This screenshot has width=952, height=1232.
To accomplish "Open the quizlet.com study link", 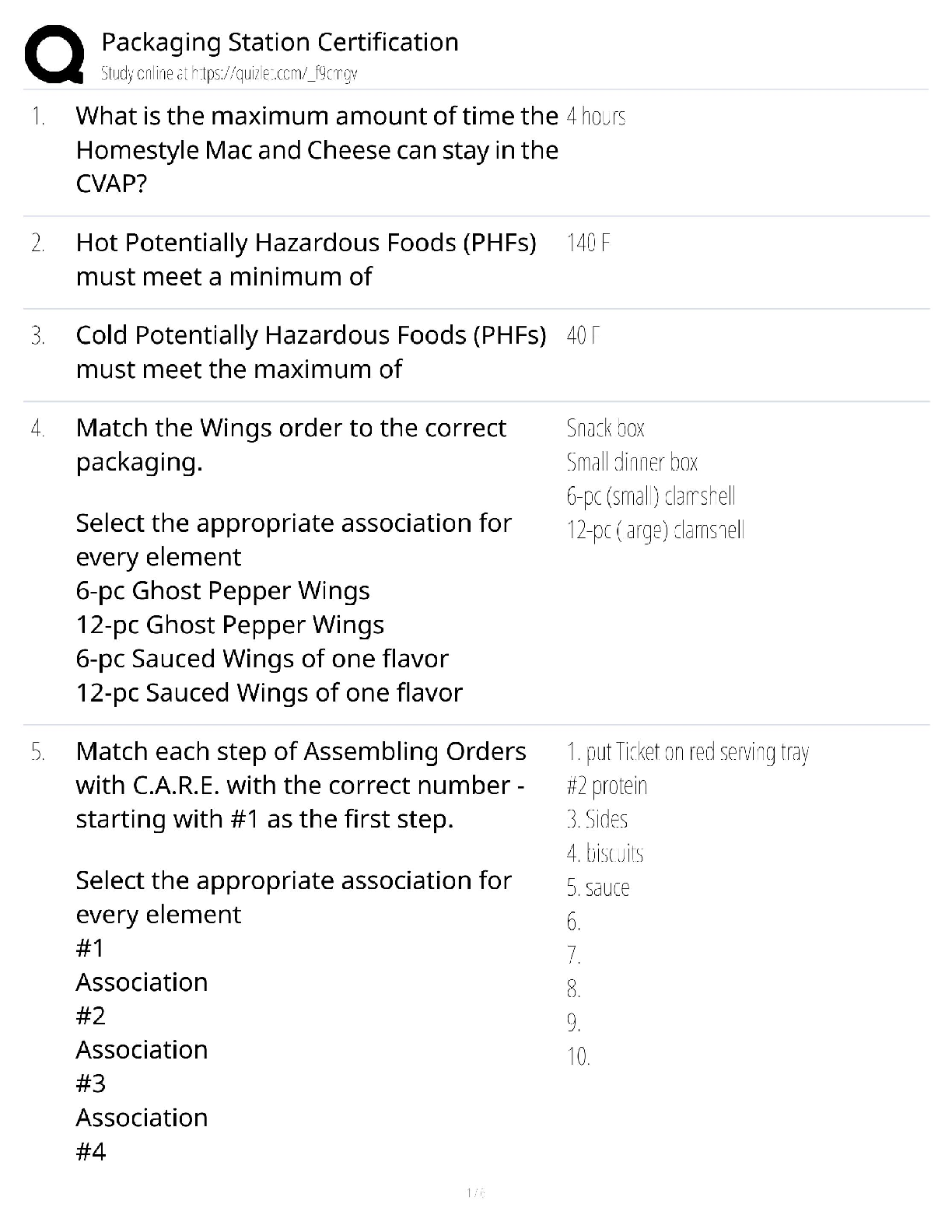I will (x=229, y=74).
